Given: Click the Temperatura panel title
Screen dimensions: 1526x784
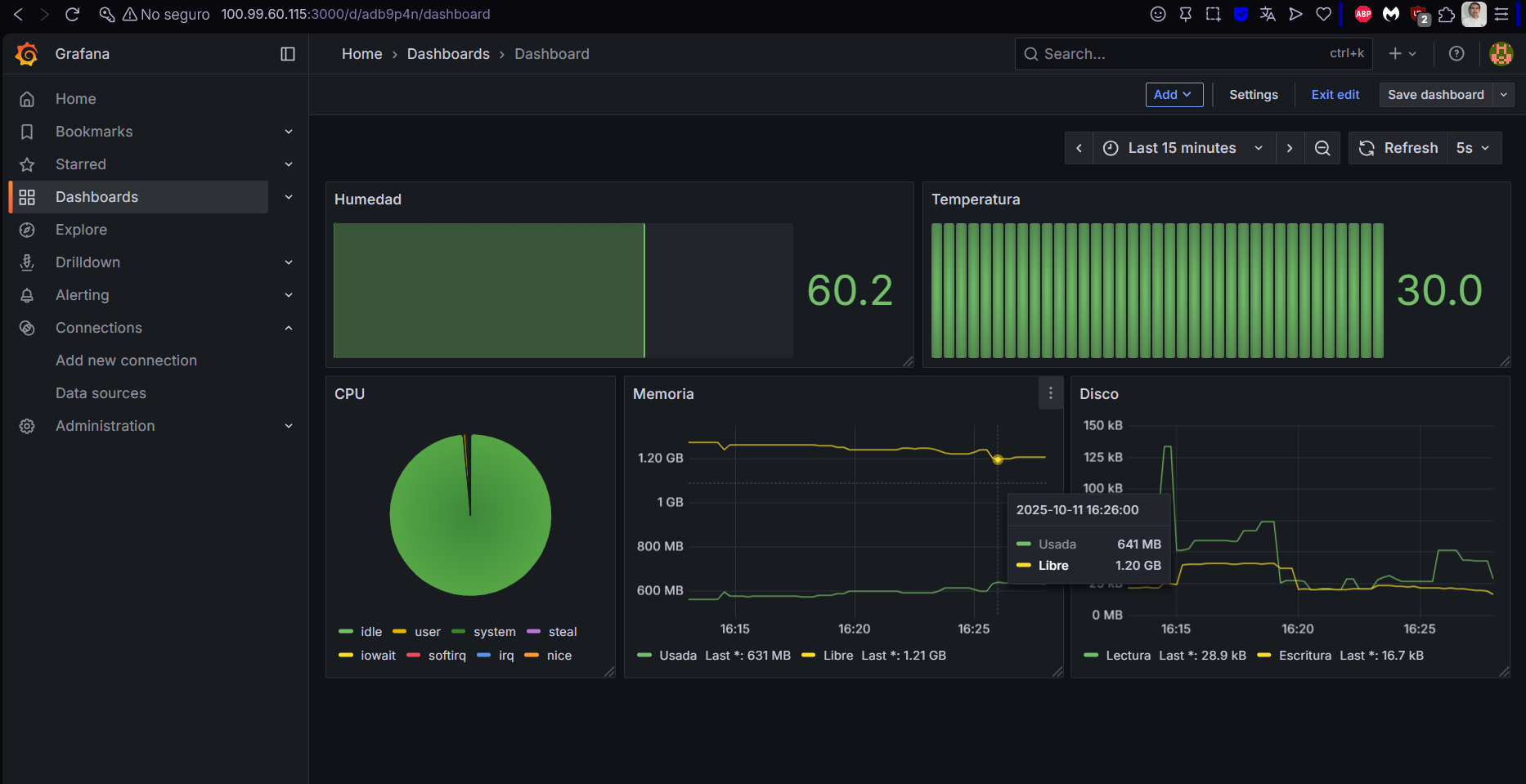Looking at the screenshot, I should click(x=976, y=199).
